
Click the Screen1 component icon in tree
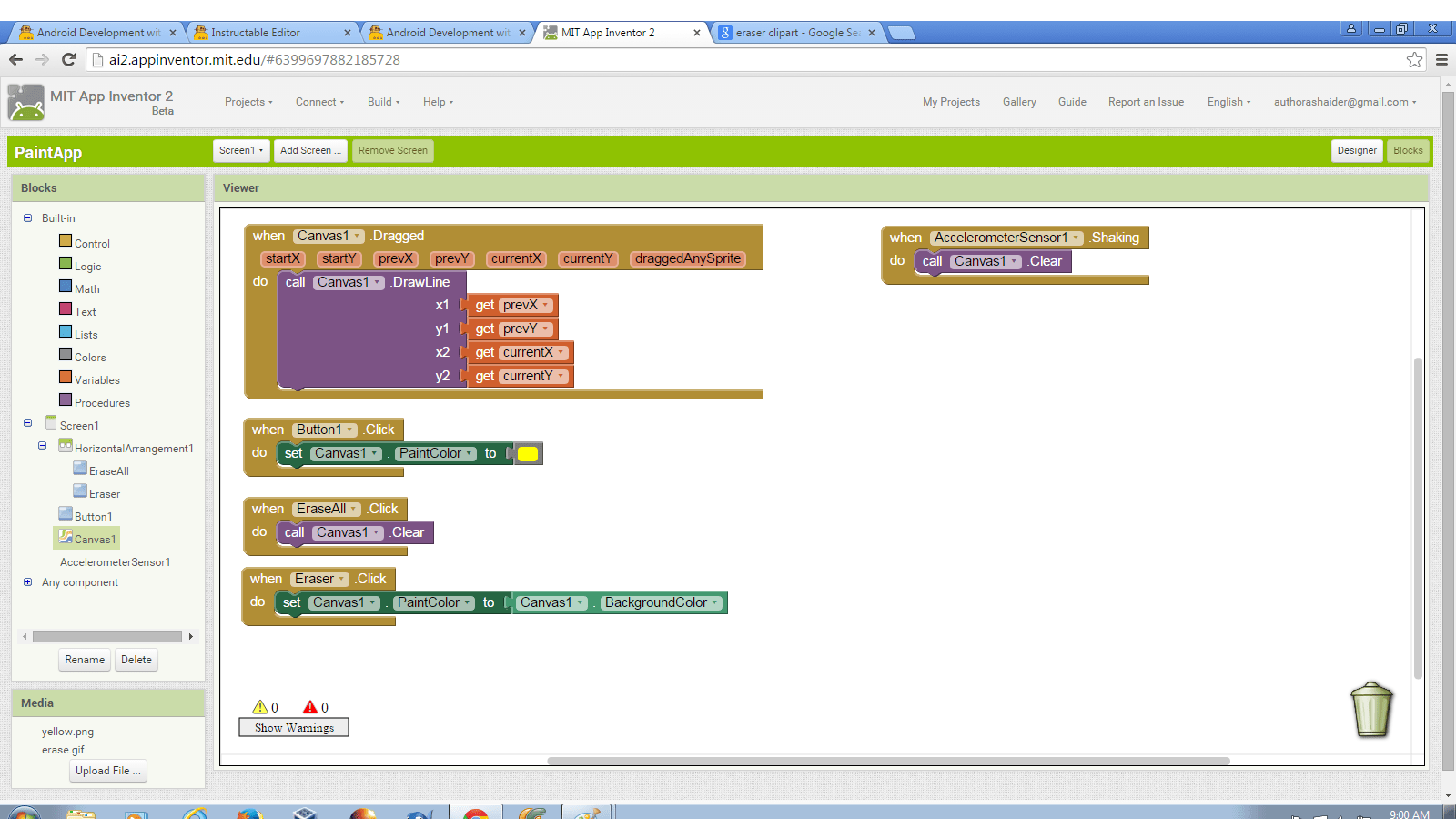tap(51, 423)
